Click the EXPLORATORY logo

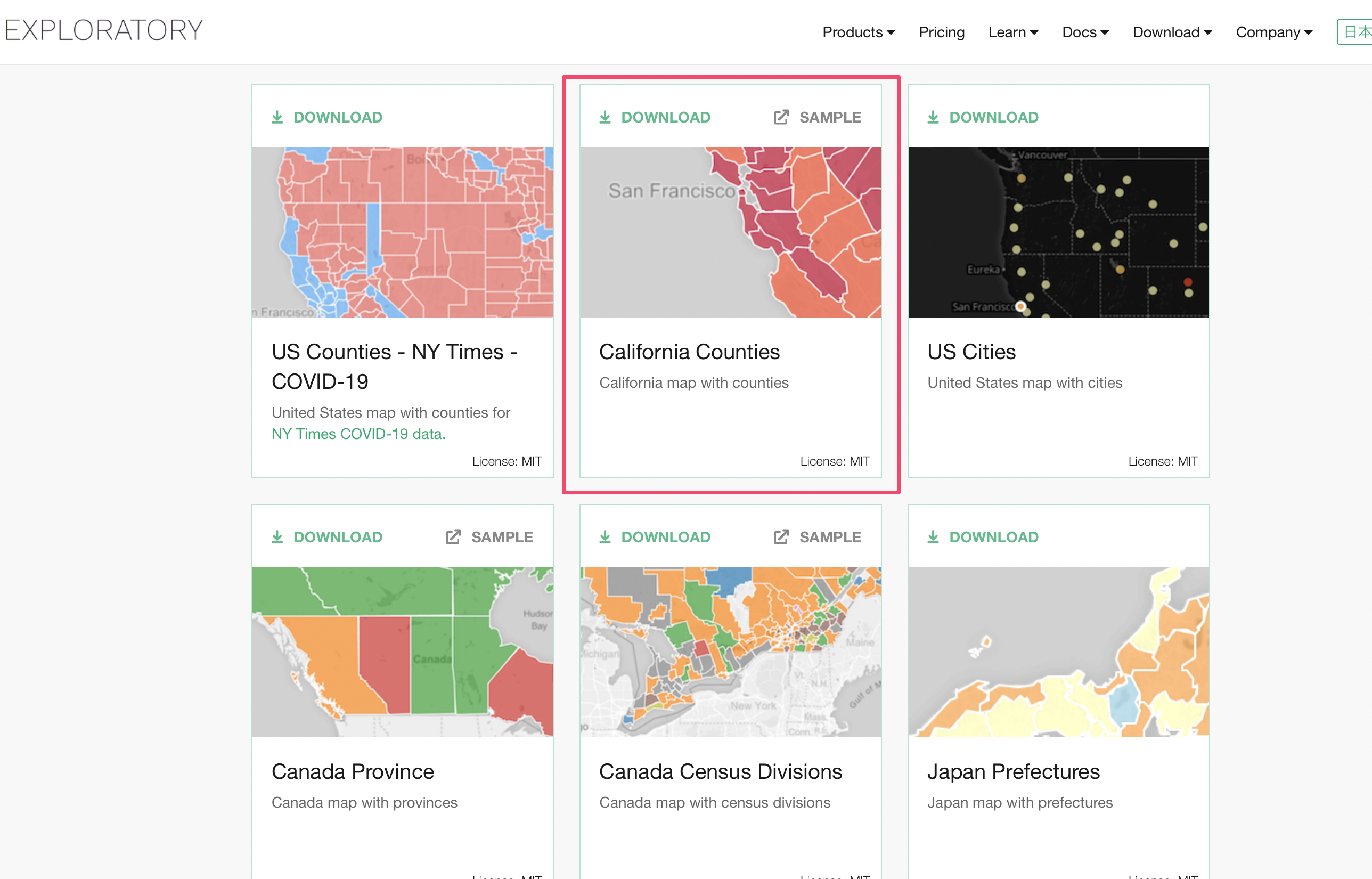pyautogui.click(x=104, y=30)
